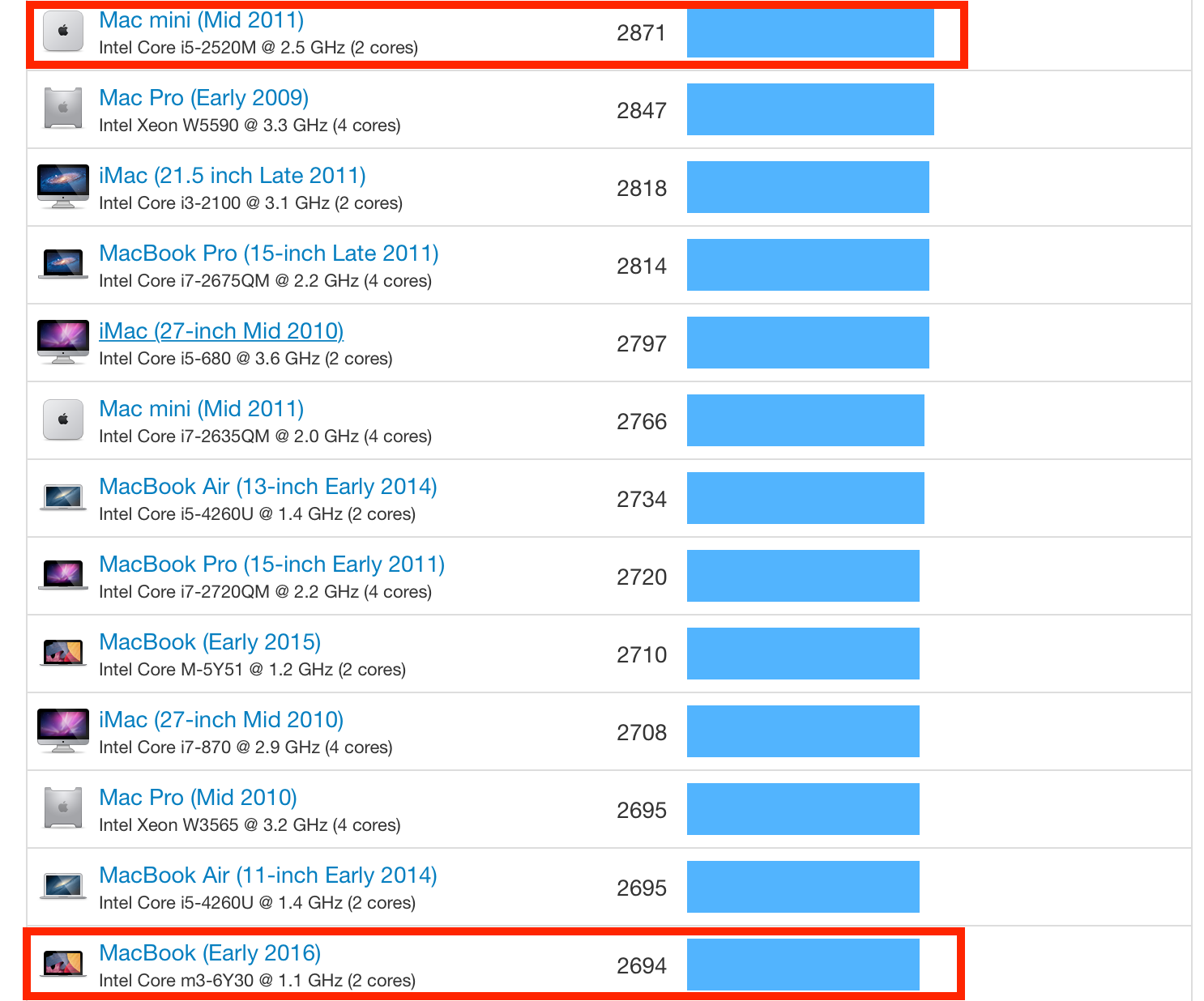Open iMac (27-inch Mid 2010) i7-870 link
This screenshot has height=1001, width=1204.
pos(221,720)
